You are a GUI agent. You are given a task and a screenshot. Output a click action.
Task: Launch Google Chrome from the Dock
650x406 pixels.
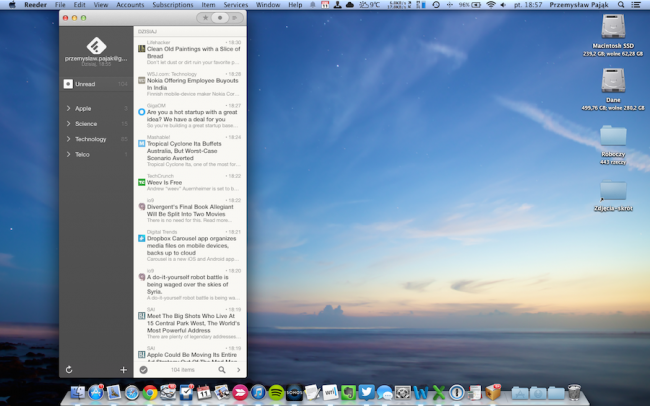click(150, 392)
